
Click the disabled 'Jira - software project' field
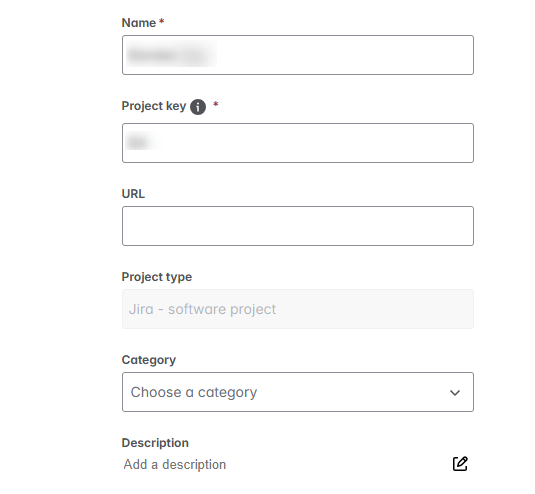(298, 309)
